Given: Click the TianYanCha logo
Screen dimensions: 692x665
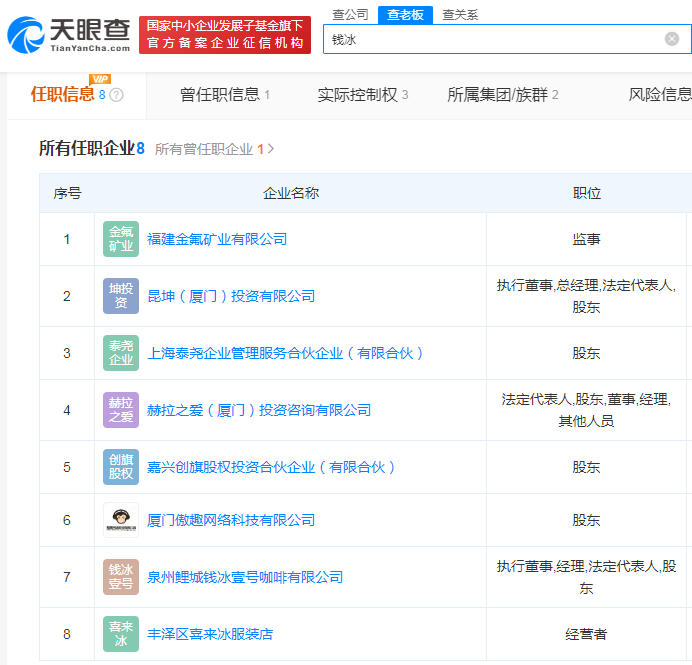Looking at the screenshot, I should click(68, 34).
